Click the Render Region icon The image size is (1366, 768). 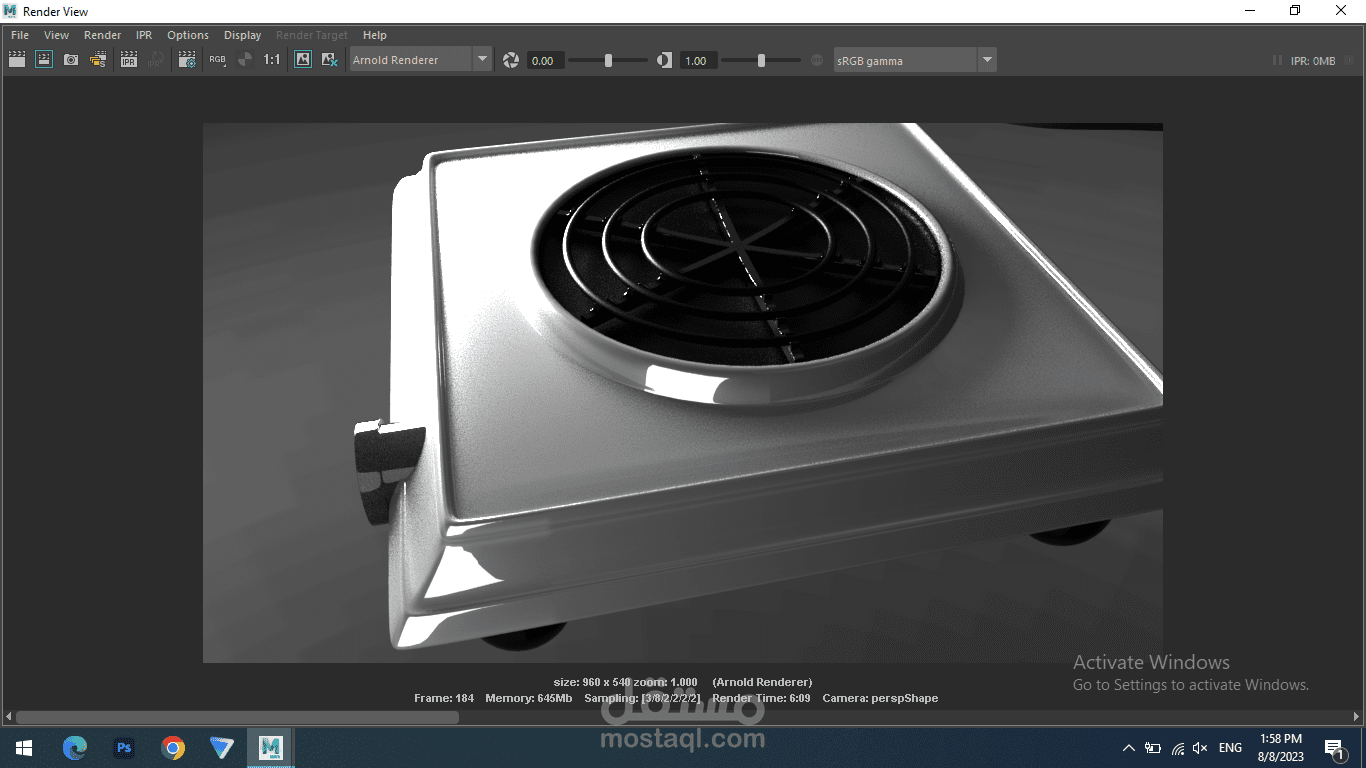[44, 60]
